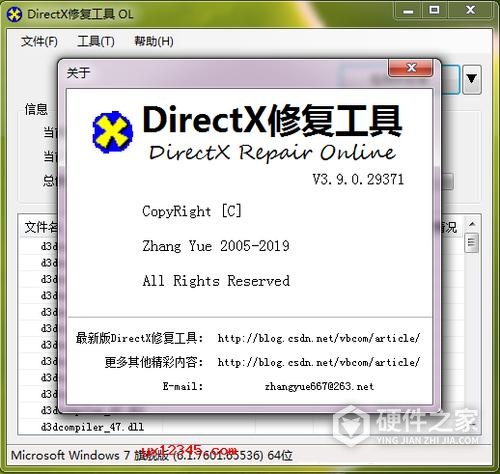
Task: Click the All Rights Reserved text
Action: coord(216,281)
